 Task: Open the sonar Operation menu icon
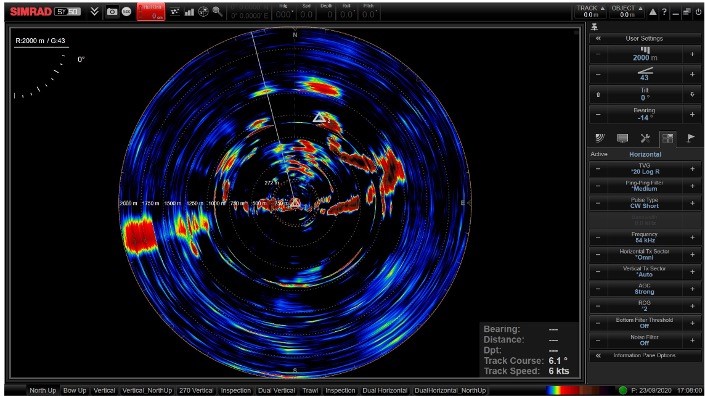point(600,138)
